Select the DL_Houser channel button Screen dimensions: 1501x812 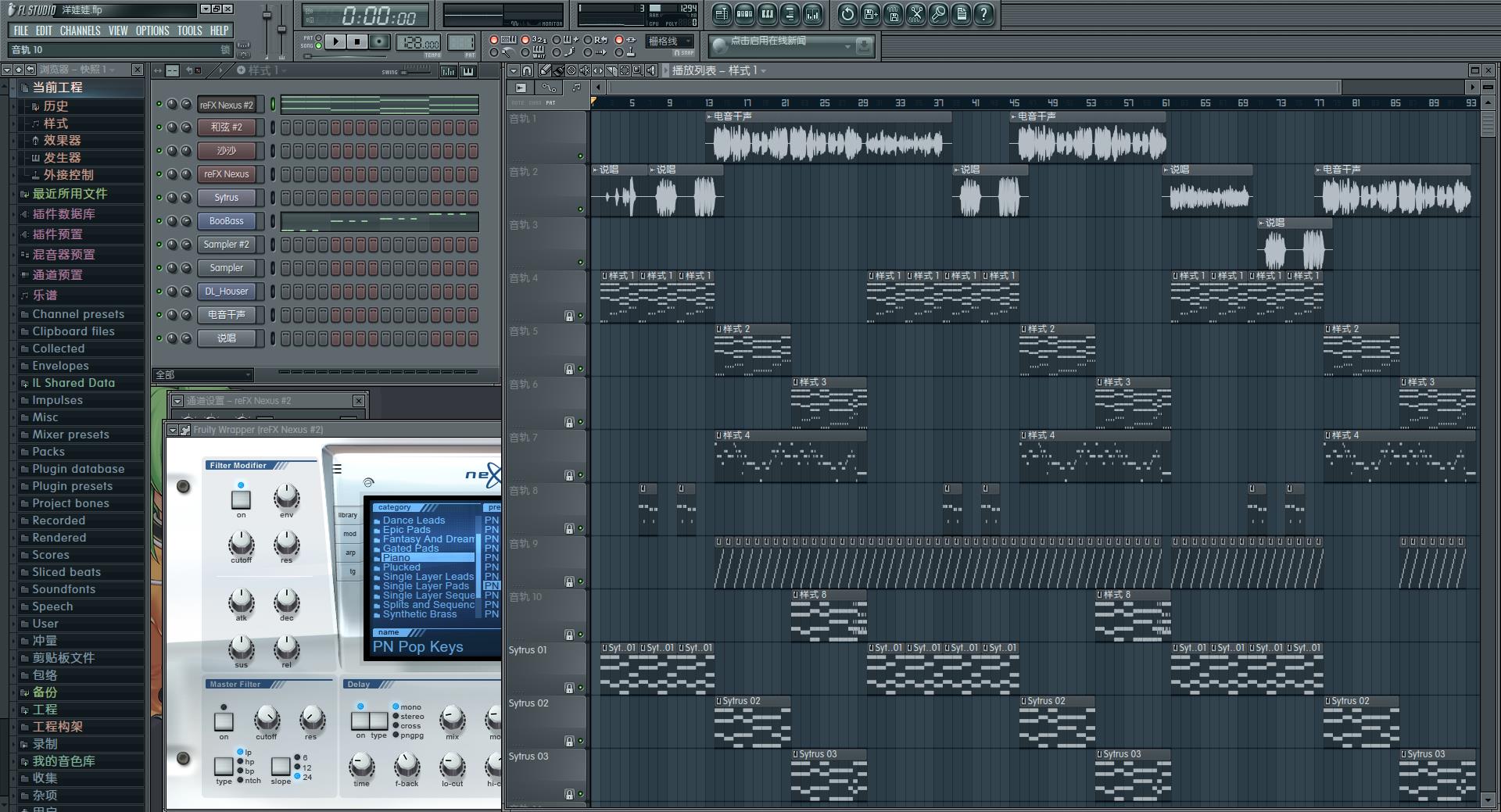(226, 292)
